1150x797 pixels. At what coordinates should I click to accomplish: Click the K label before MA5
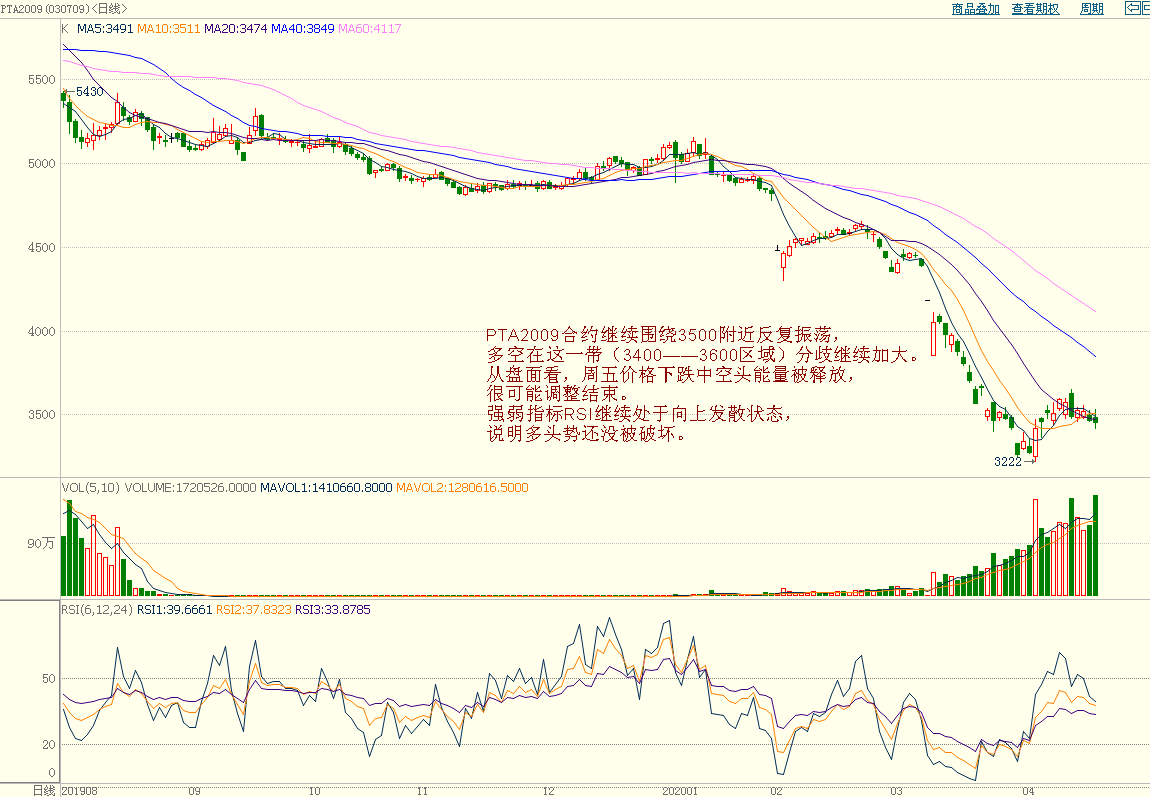pyautogui.click(x=65, y=29)
